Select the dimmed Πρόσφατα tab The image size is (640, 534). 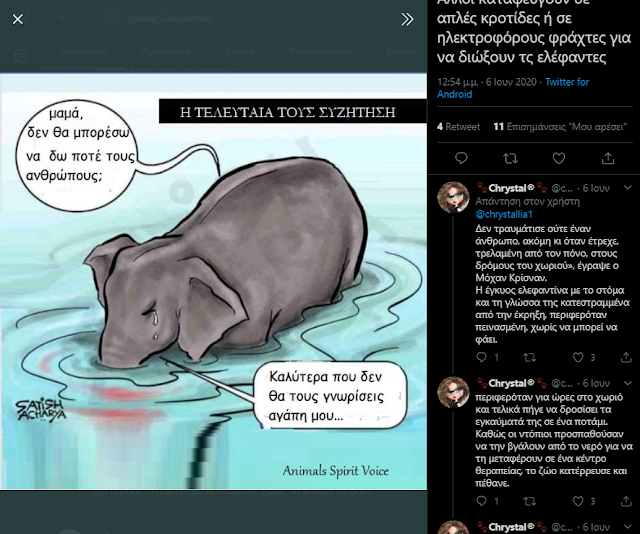tap(166, 52)
